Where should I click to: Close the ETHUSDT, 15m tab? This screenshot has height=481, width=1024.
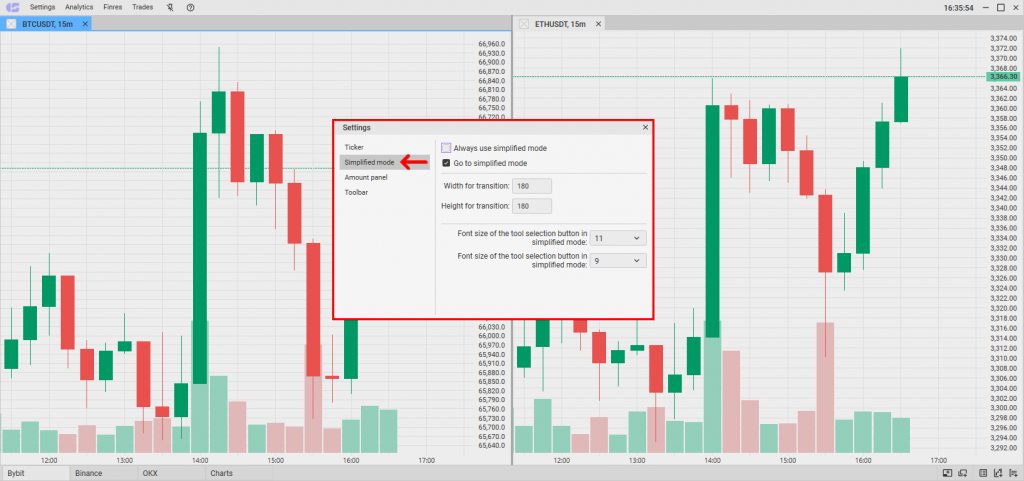tap(598, 24)
